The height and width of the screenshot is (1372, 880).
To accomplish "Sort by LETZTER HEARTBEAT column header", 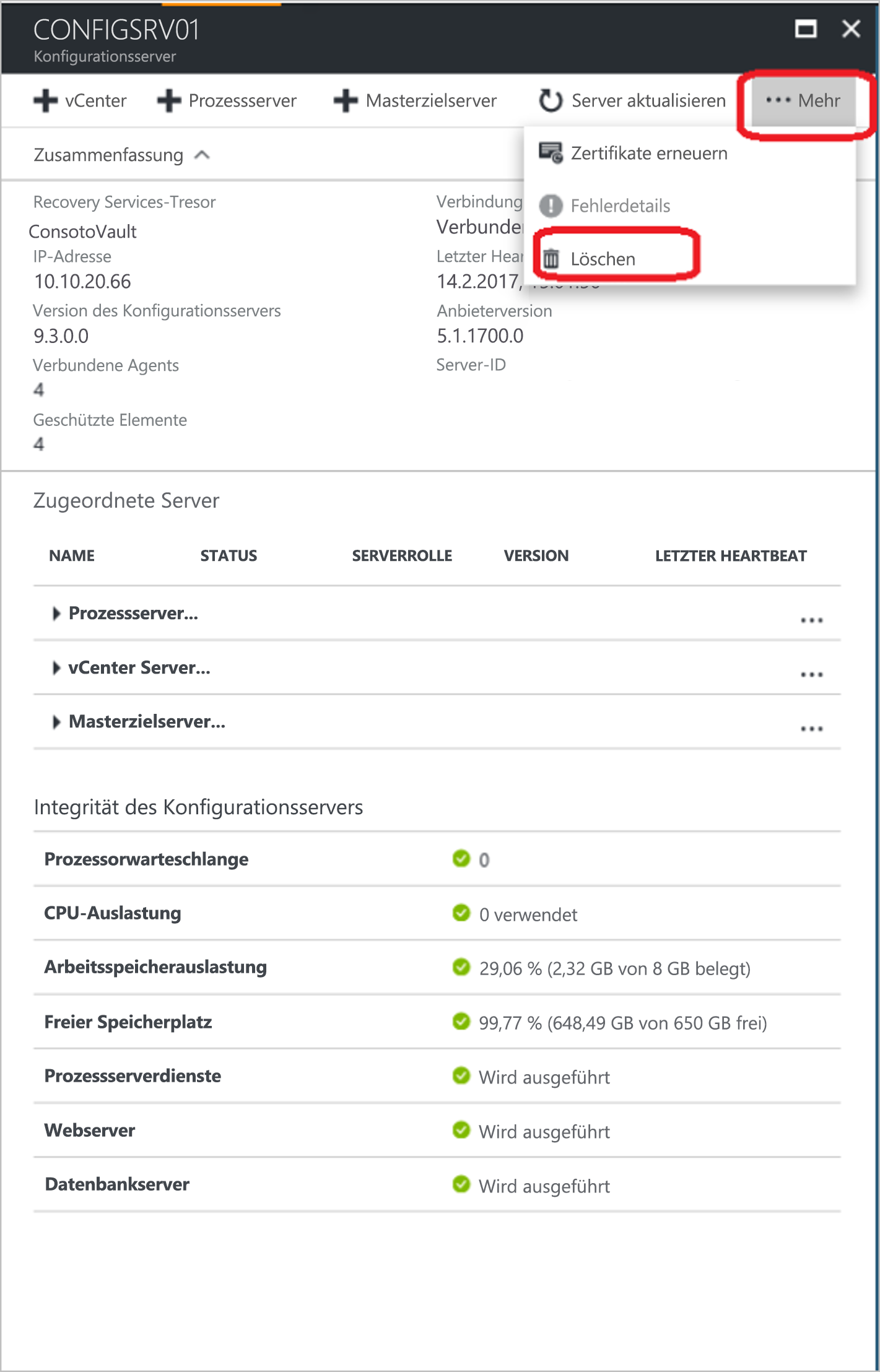I will 731,556.
